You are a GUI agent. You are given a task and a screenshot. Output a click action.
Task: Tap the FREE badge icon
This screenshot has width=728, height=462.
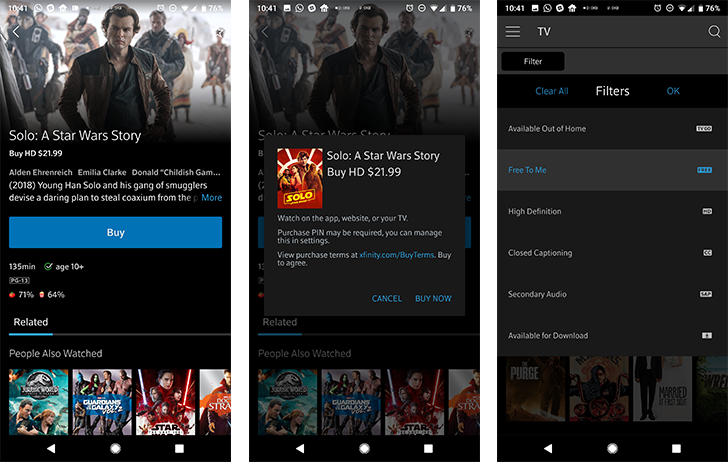[x=704, y=170]
